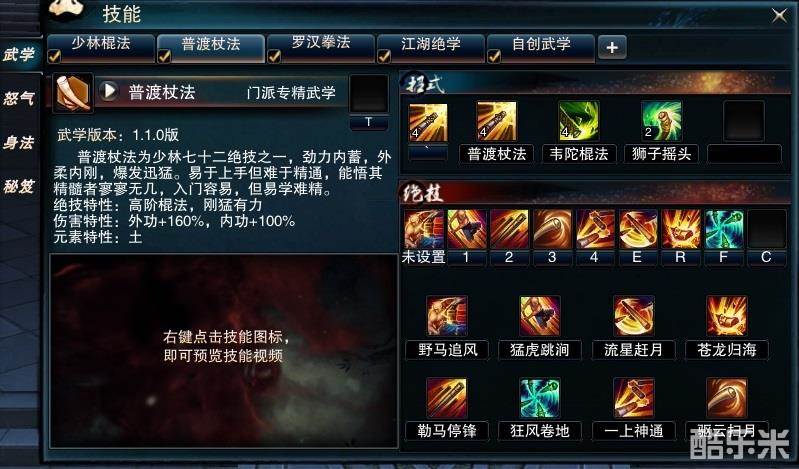
Task: Click the 勒马停锋 skill icon
Action: tap(446, 398)
